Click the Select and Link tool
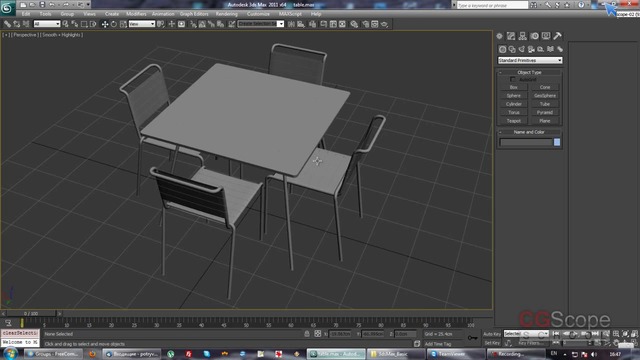640x360 pixels. (x=7, y=24)
